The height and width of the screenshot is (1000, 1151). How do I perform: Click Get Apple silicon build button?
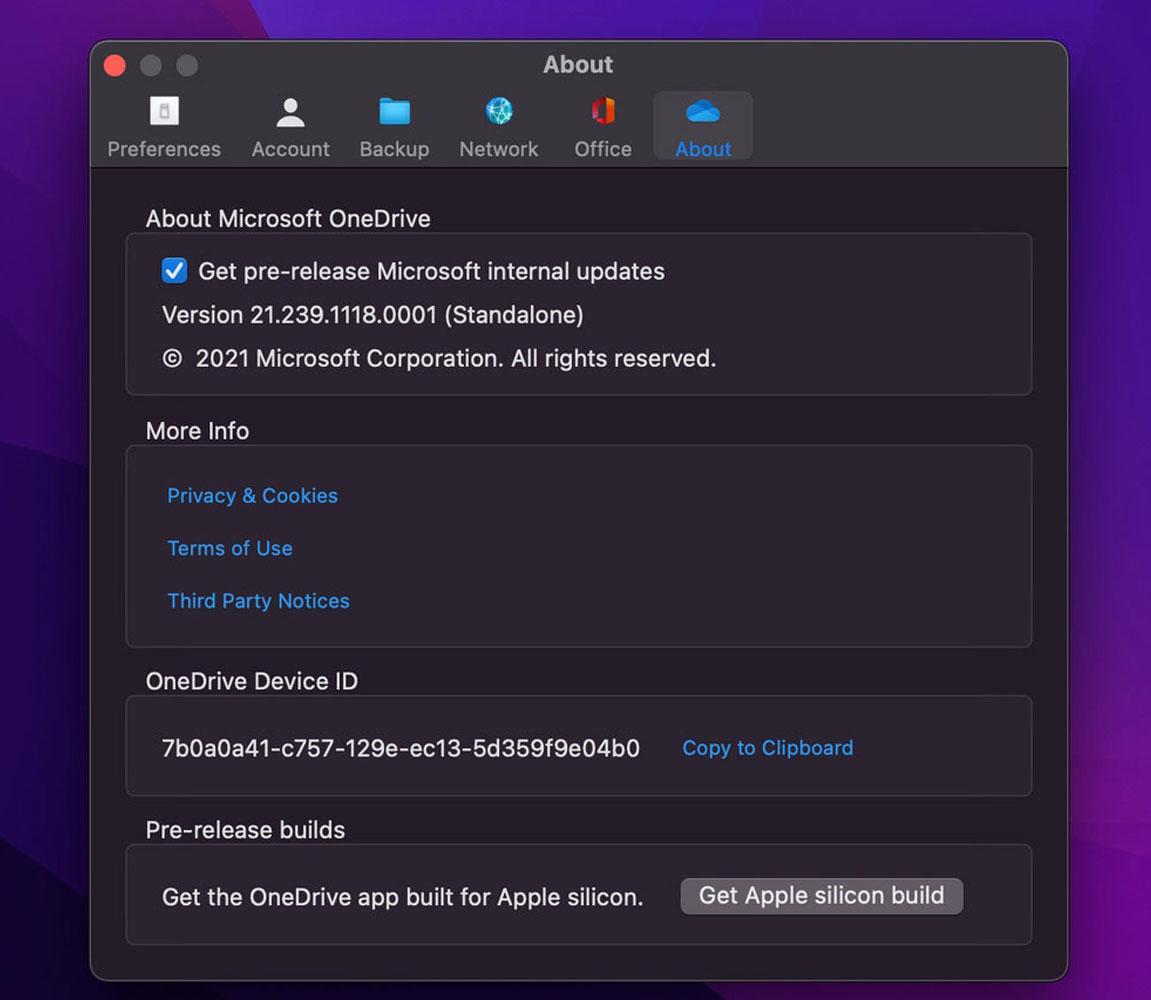point(821,896)
